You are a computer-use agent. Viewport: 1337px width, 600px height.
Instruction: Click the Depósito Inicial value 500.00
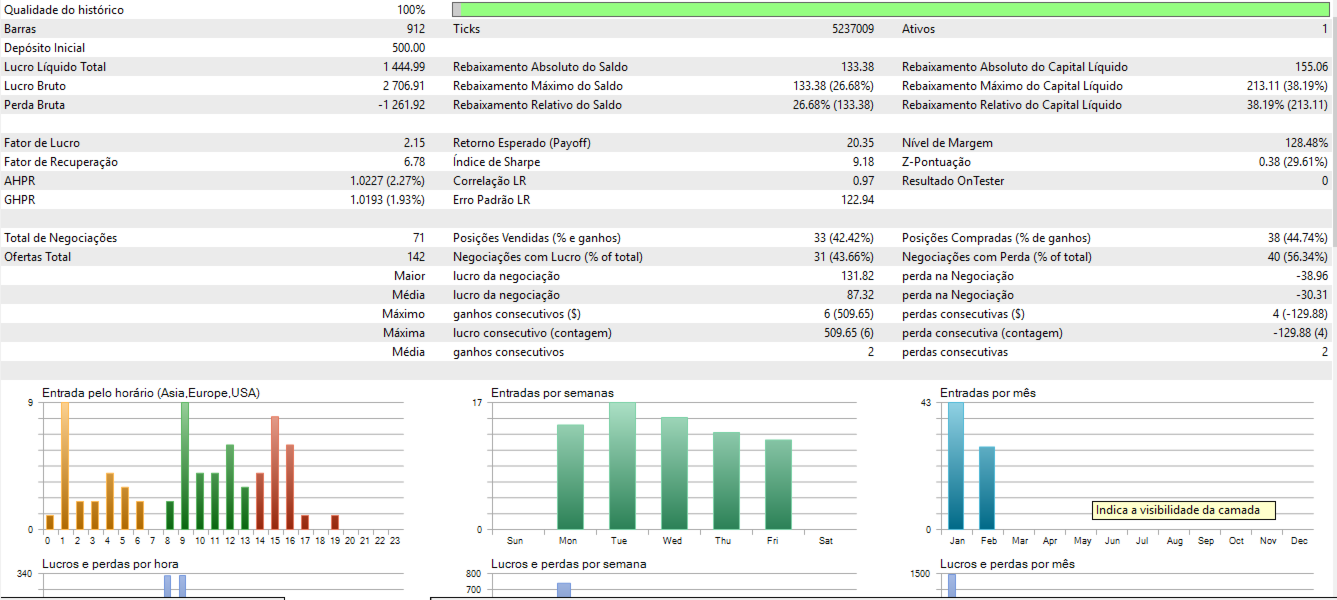click(409, 48)
